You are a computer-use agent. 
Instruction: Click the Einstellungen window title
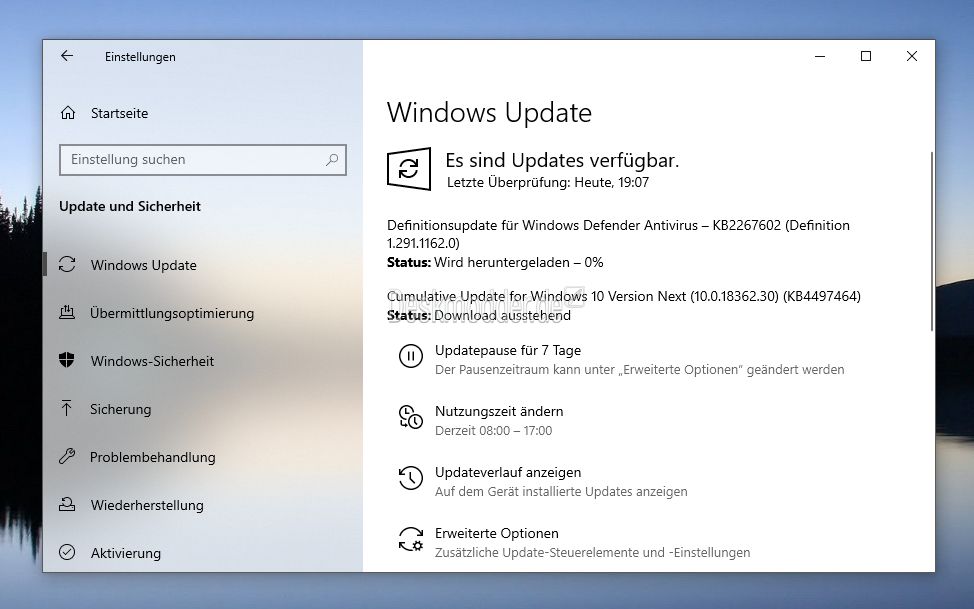click(140, 57)
